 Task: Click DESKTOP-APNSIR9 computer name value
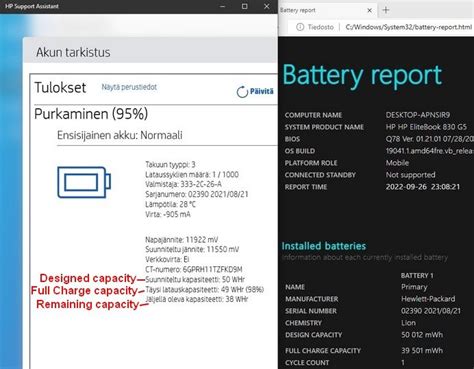418,115
